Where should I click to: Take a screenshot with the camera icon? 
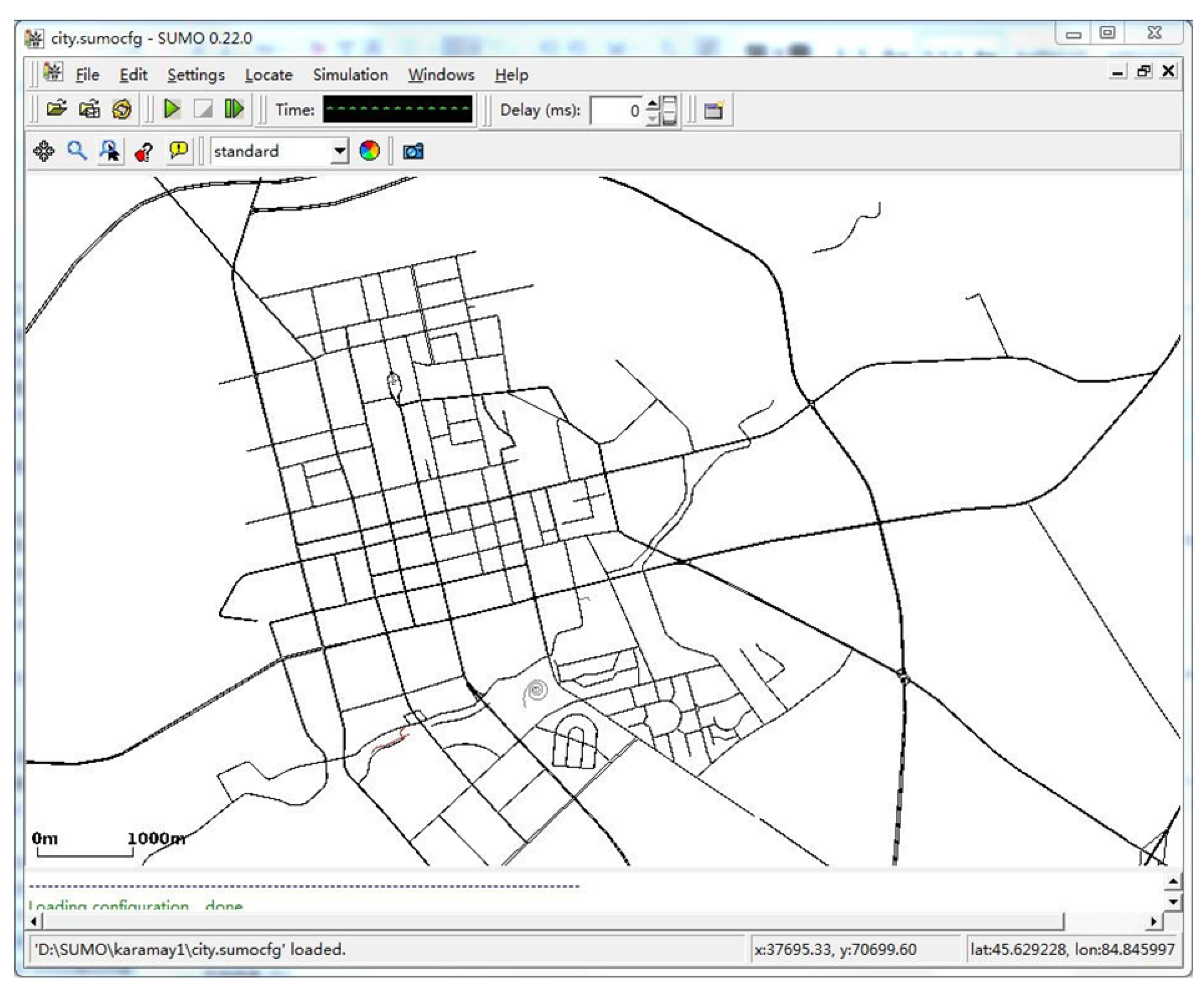pyautogui.click(x=413, y=151)
